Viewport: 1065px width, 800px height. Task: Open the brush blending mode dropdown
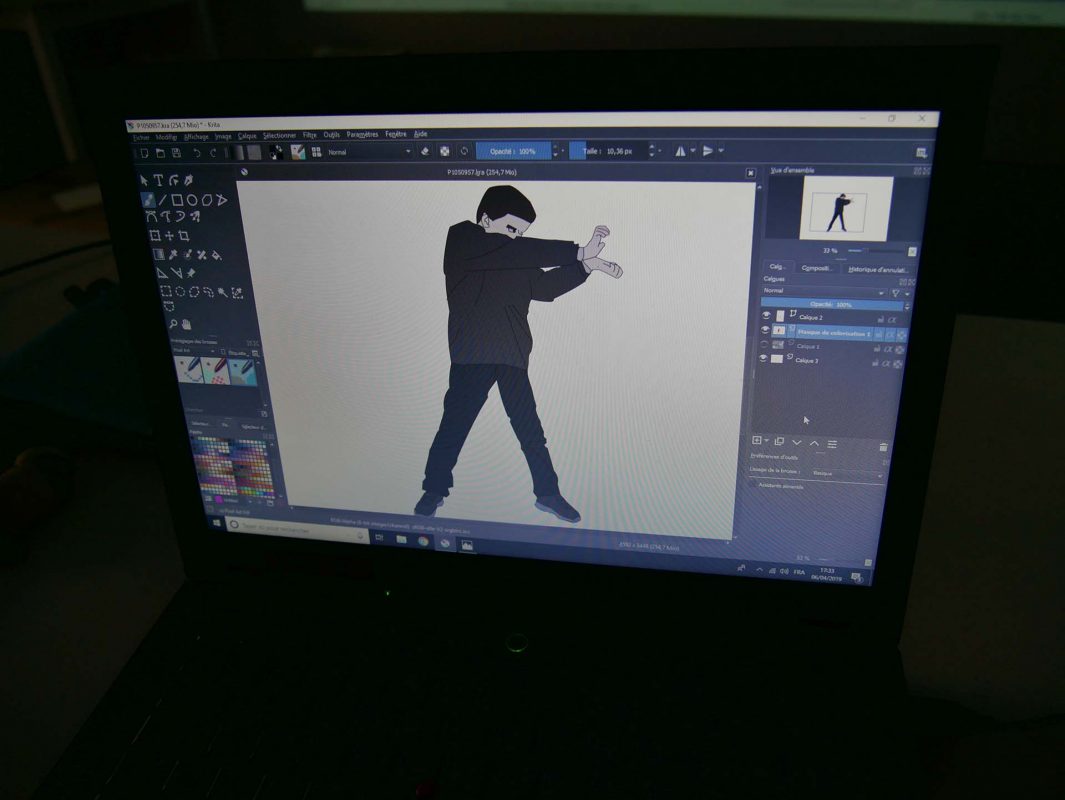367,152
